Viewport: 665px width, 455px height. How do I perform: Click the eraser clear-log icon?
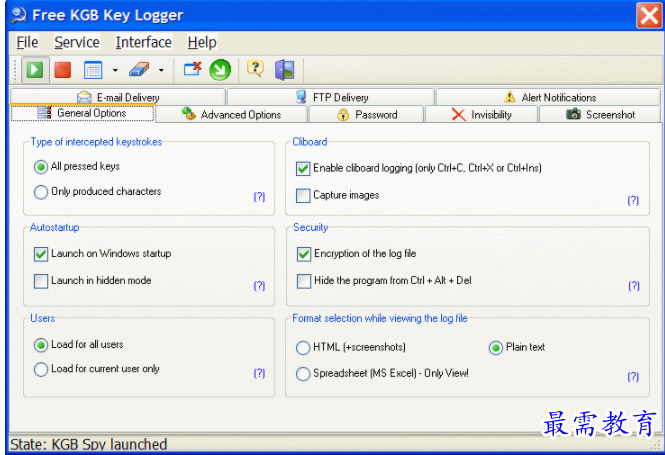pyautogui.click(x=139, y=70)
